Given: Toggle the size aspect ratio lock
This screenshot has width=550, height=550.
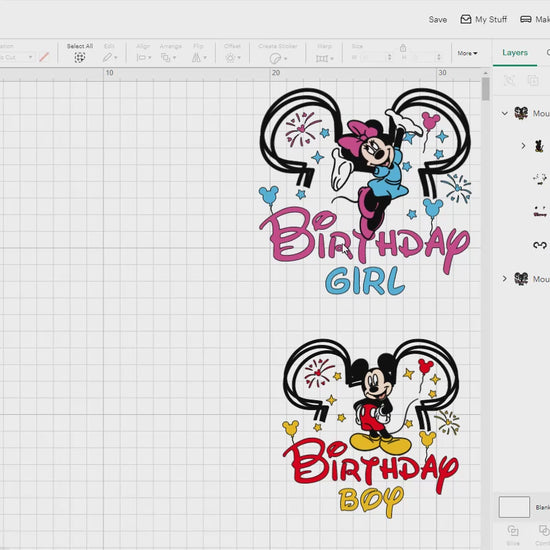Looking at the screenshot, I should [403, 48].
